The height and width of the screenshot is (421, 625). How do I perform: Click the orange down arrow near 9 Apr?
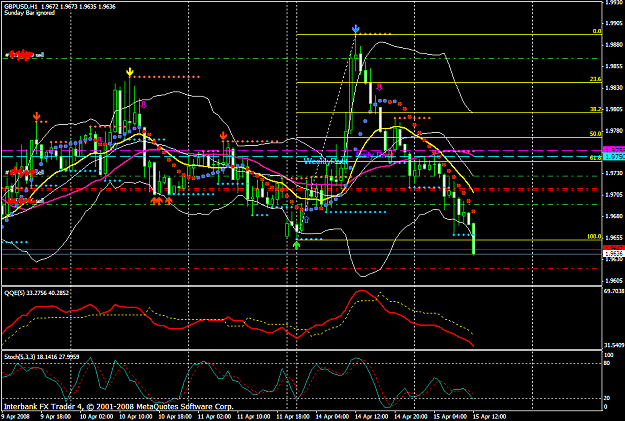point(36,116)
